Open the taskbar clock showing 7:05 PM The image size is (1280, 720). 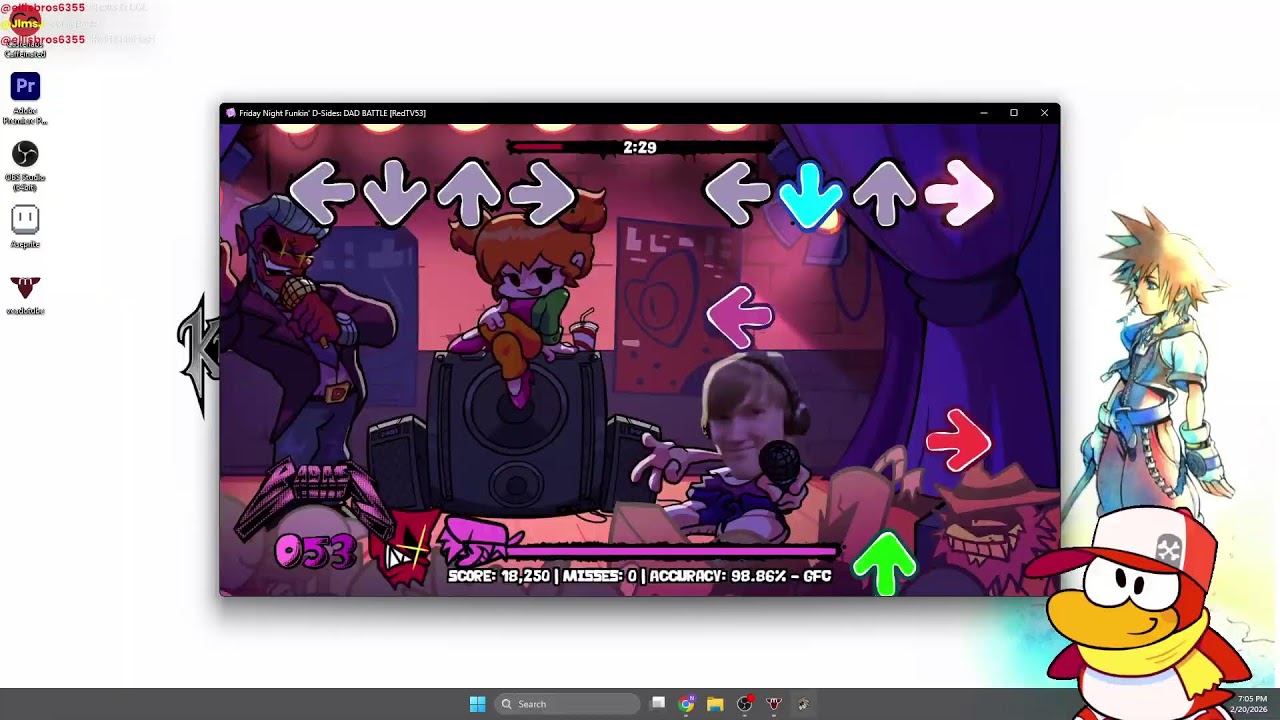click(x=1252, y=704)
